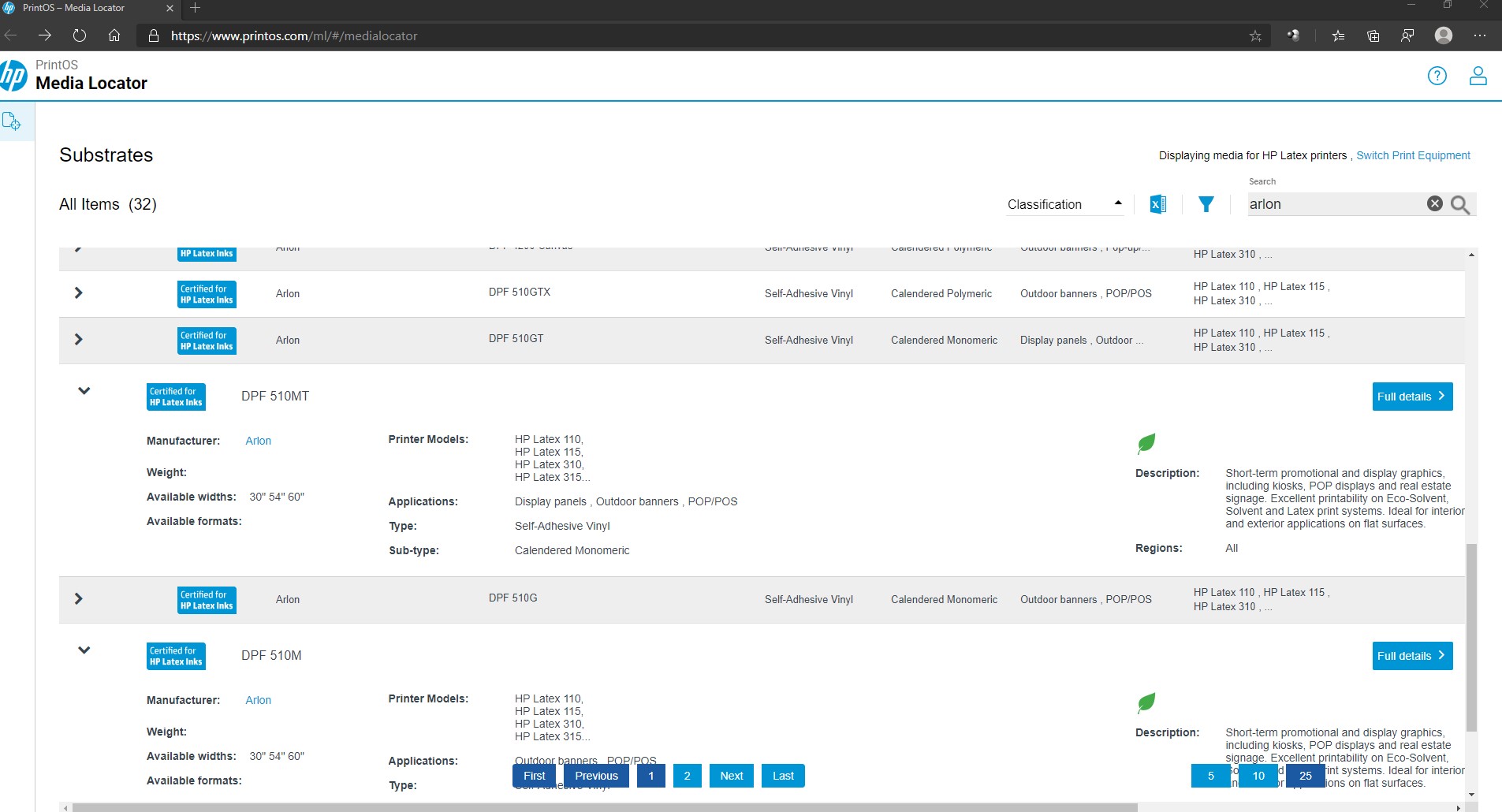Open browser settings and more menu
This screenshot has height=812, width=1502.
click(x=1480, y=35)
